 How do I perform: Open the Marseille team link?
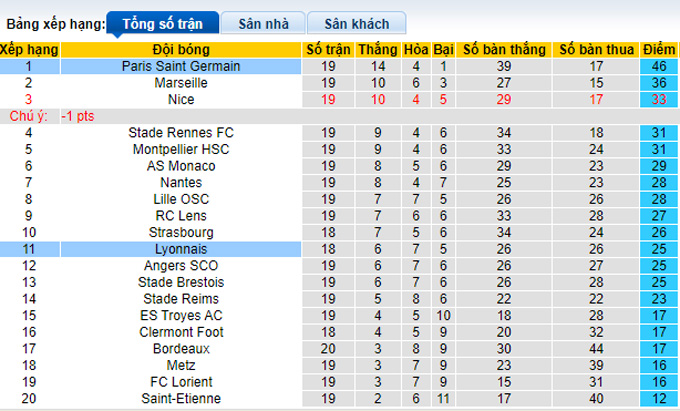pyautogui.click(x=181, y=83)
